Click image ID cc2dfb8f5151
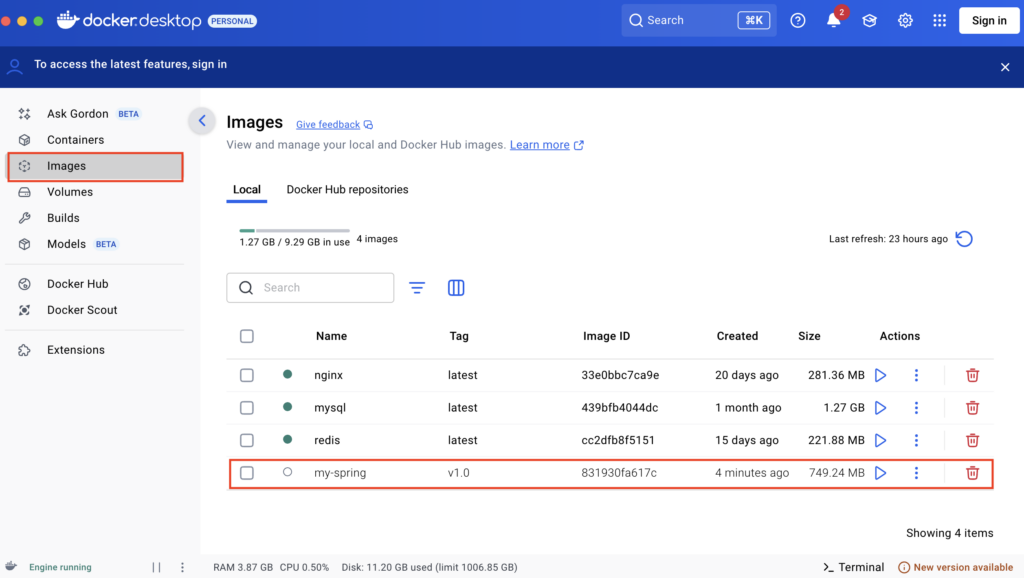Viewport: 1024px width, 578px height. (x=618, y=440)
